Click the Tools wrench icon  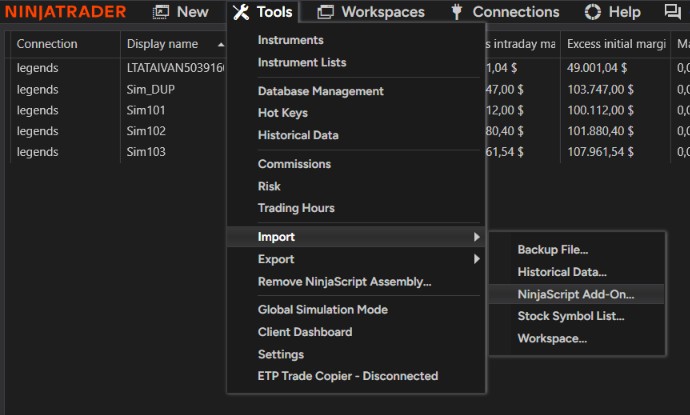pyautogui.click(x=241, y=12)
